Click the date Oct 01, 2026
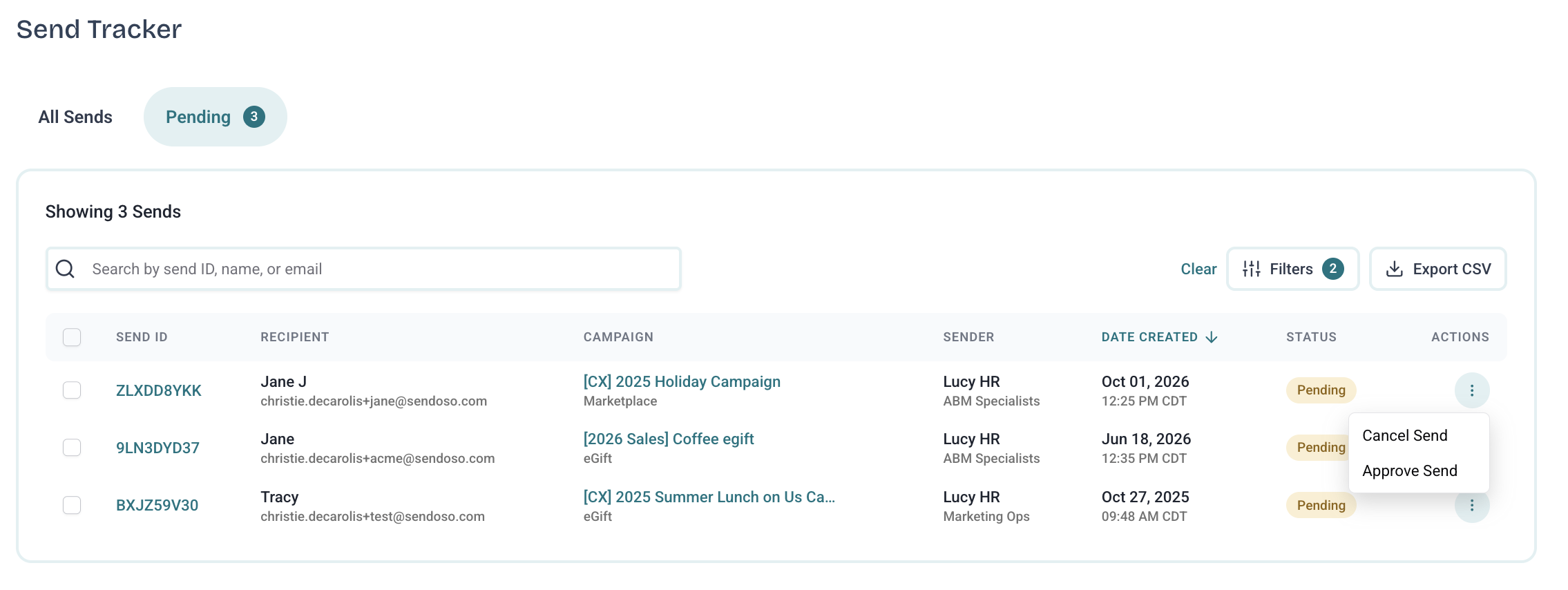1568x590 pixels. pos(1145,382)
